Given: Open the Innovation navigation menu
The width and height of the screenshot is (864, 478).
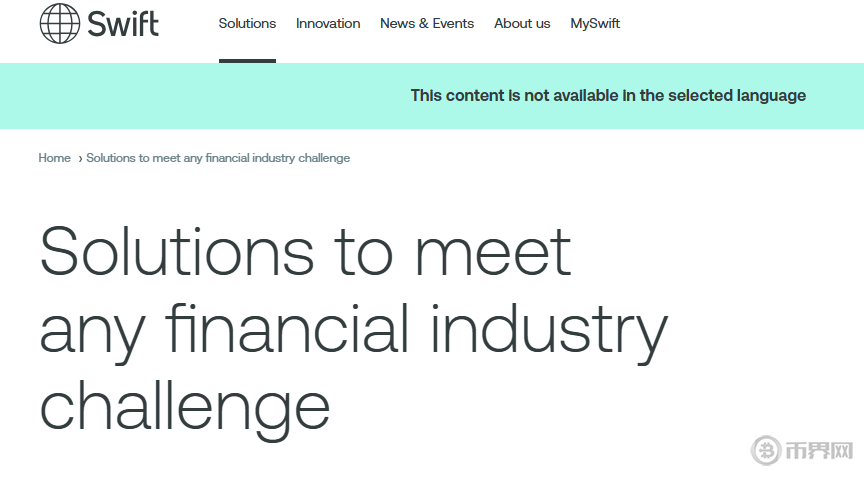Looking at the screenshot, I should pyautogui.click(x=328, y=23).
